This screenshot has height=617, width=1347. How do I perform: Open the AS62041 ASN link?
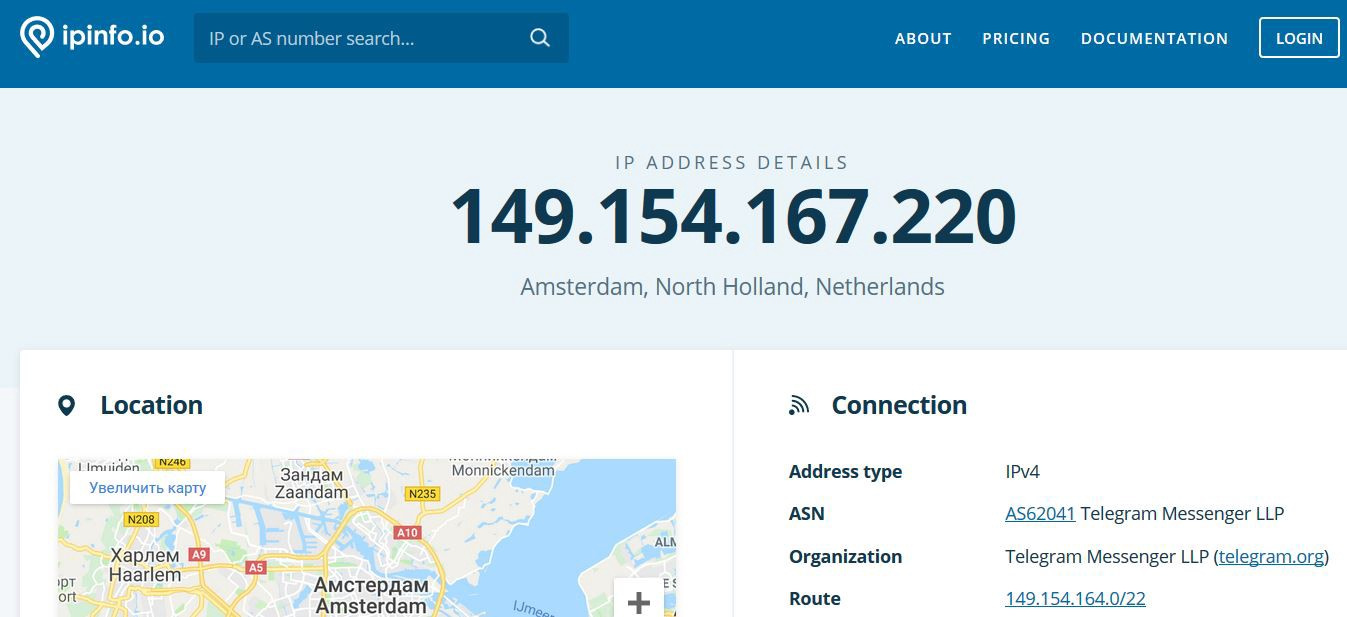tap(1040, 514)
